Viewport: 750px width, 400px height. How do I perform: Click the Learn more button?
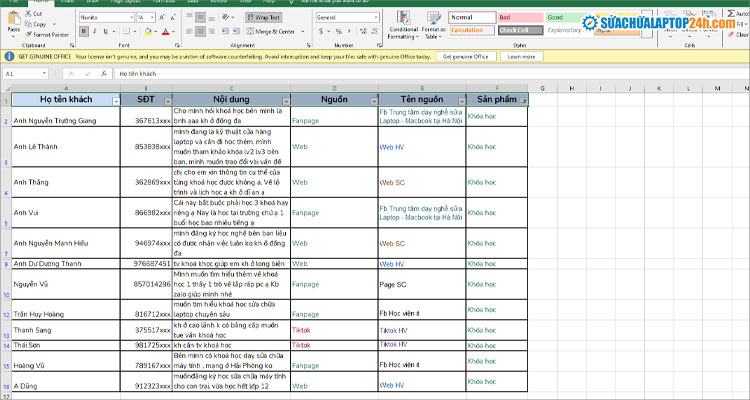521,57
